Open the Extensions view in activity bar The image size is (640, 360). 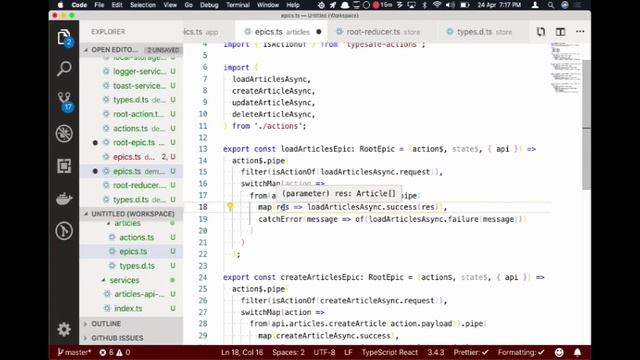coord(64,166)
